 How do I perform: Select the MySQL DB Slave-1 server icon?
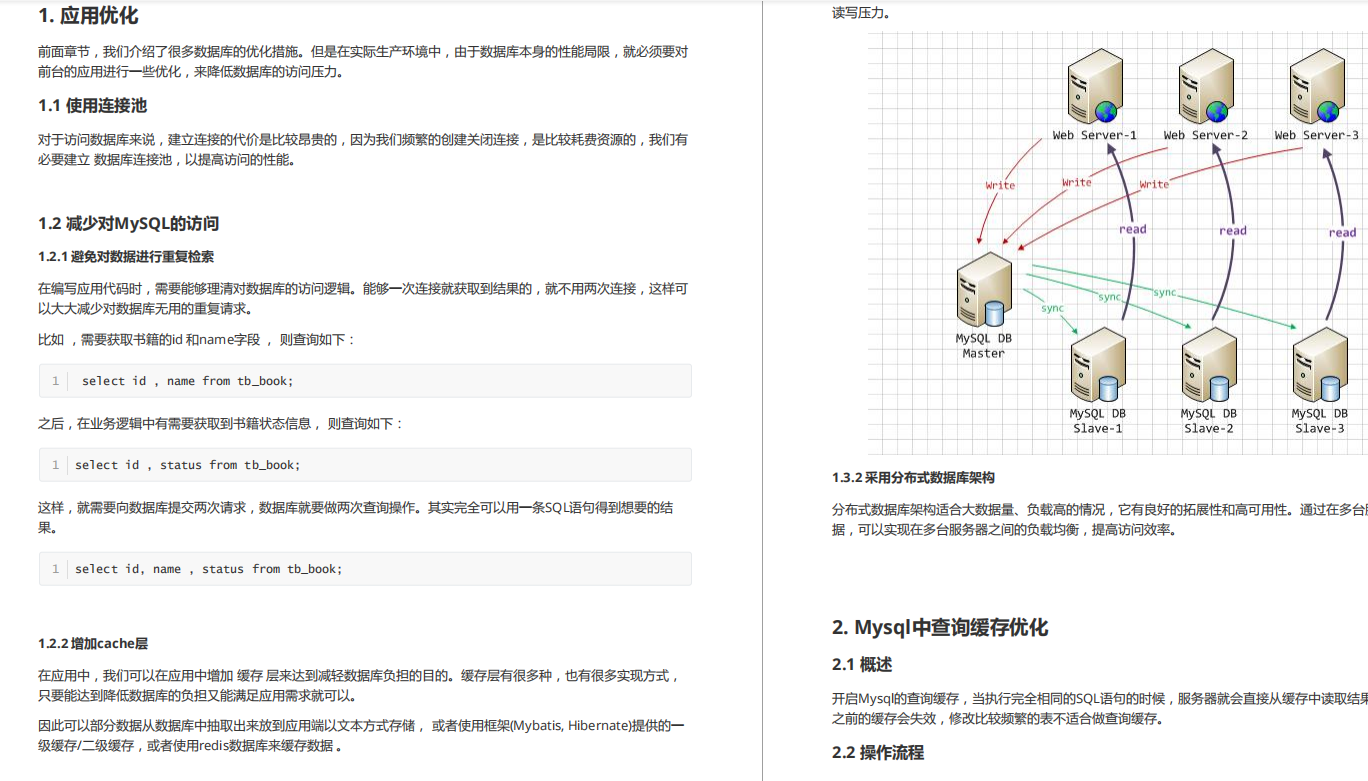(1097, 365)
